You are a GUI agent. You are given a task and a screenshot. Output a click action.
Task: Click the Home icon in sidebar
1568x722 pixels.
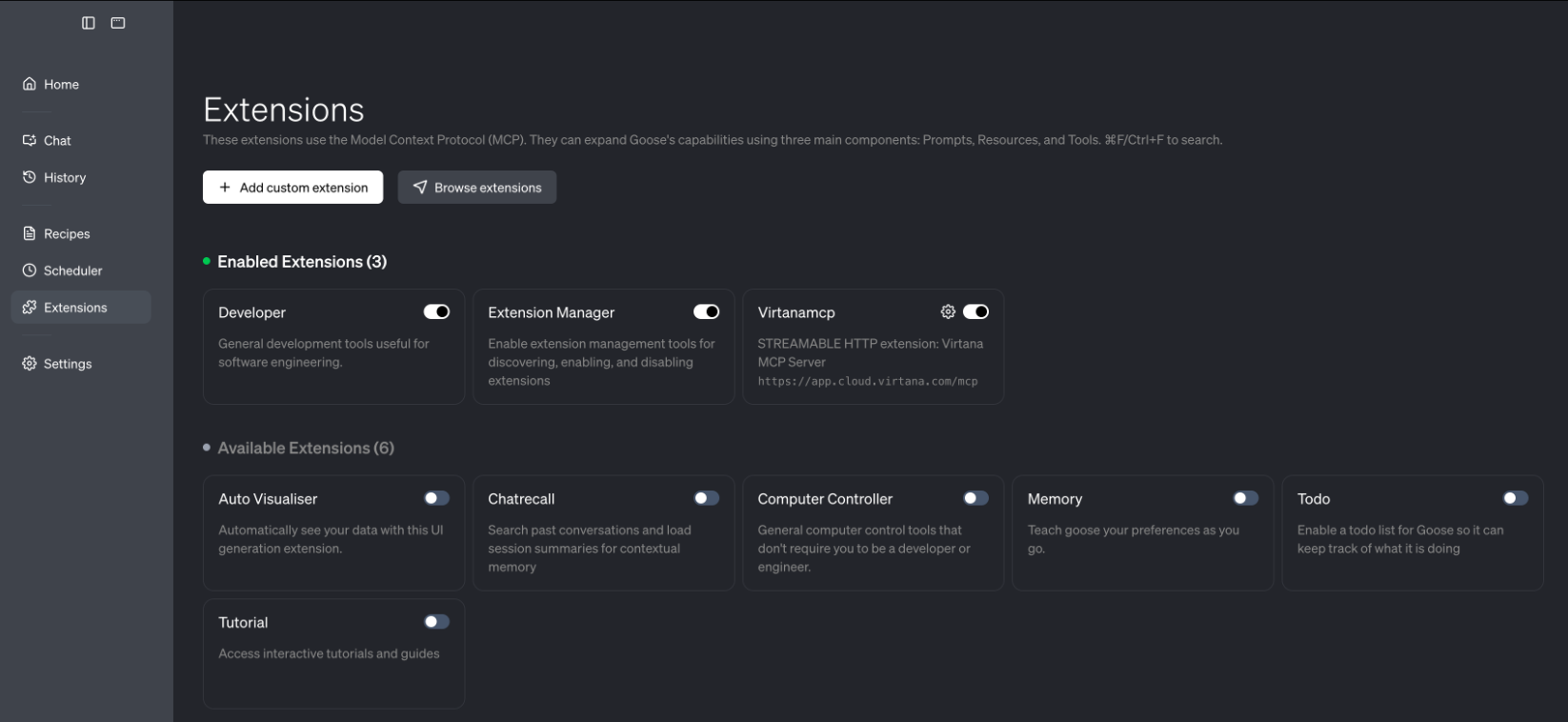click(x=30, y=84)
